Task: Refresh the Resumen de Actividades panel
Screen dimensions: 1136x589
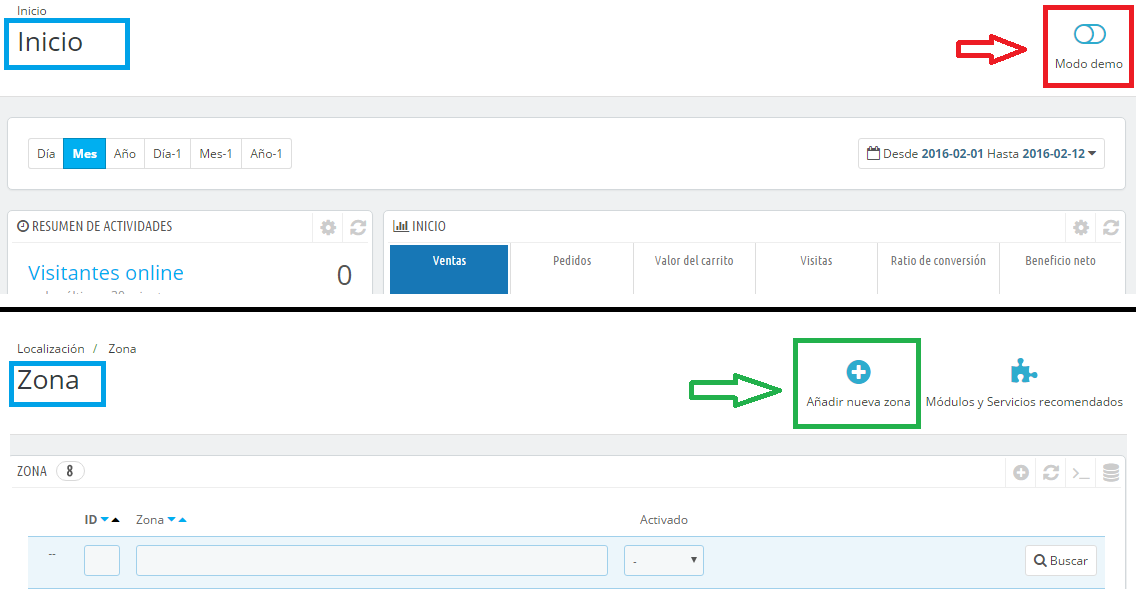Action: pyautogui.click(x=358, y=227)
